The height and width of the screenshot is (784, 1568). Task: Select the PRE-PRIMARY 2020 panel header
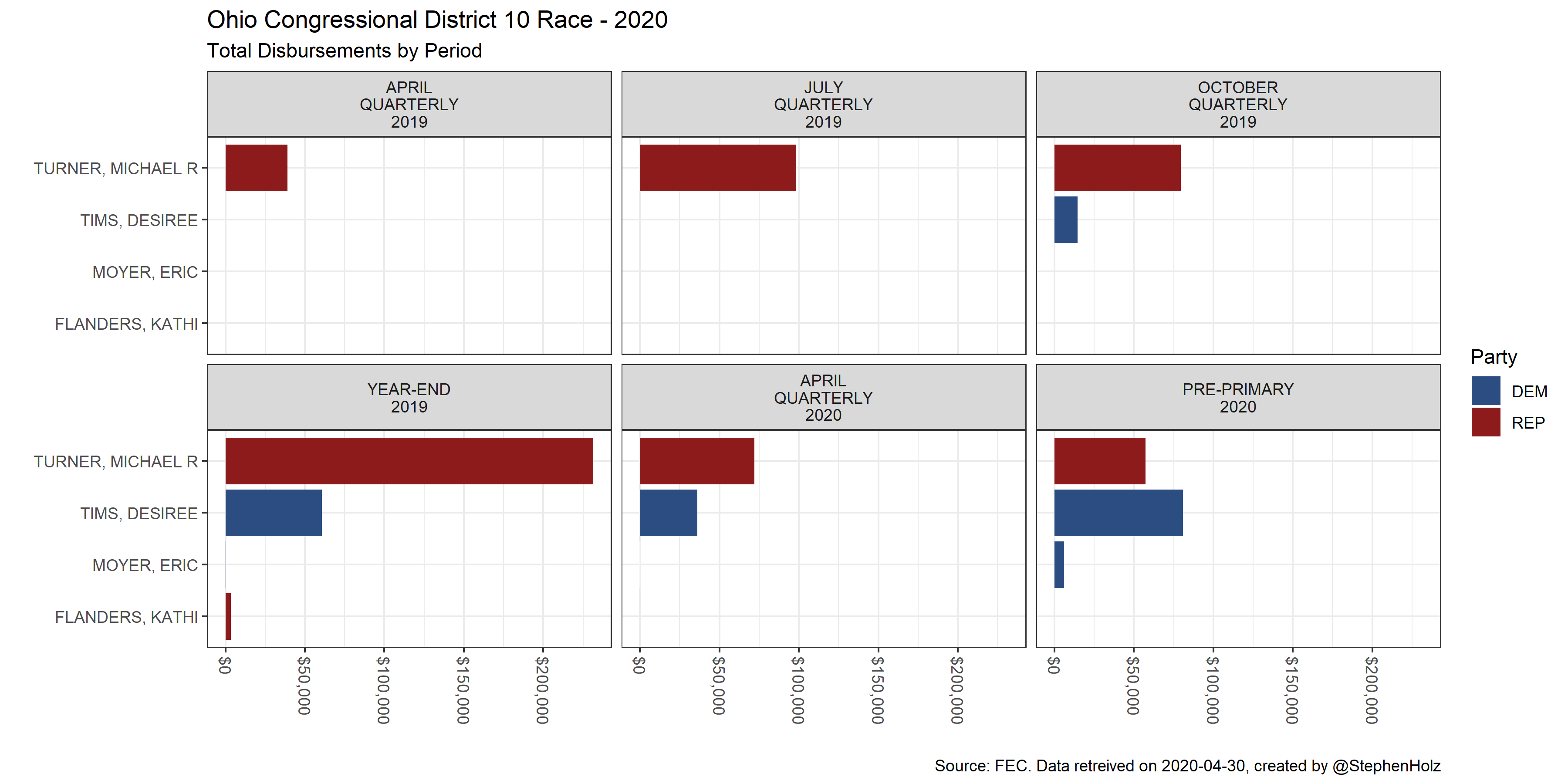tap(1237, 398)
